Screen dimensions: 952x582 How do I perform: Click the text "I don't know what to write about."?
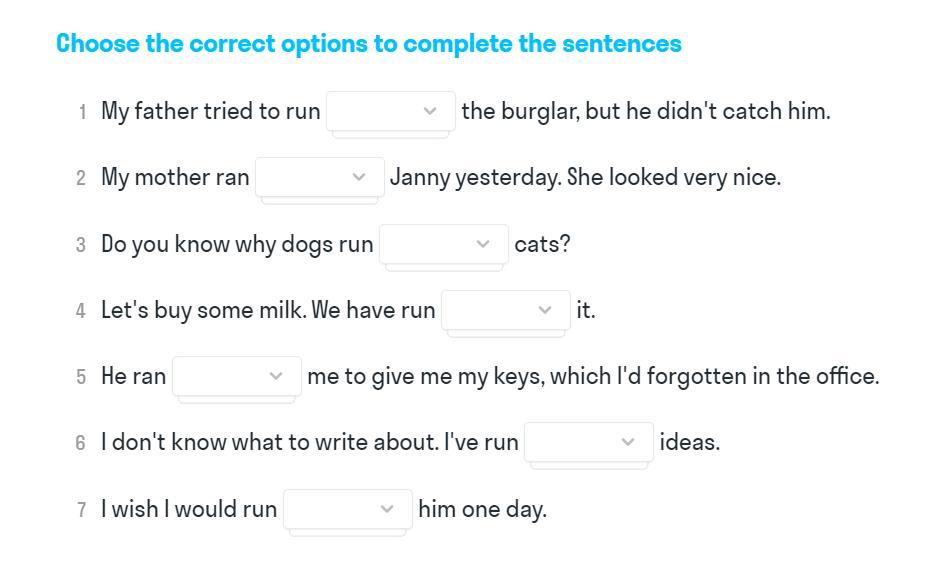pyautogui.click(x=270, y=442)
